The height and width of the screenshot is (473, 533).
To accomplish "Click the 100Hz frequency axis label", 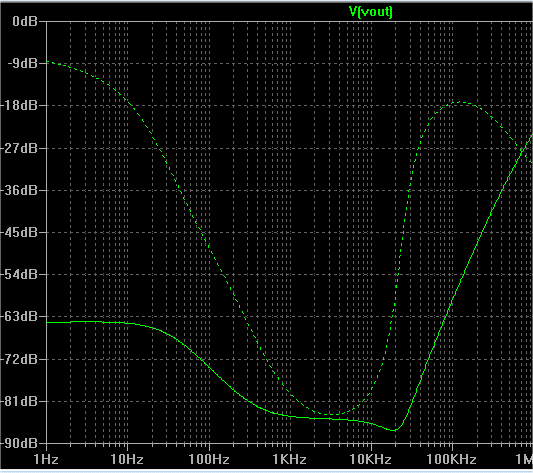I will [x=209, y=459].
